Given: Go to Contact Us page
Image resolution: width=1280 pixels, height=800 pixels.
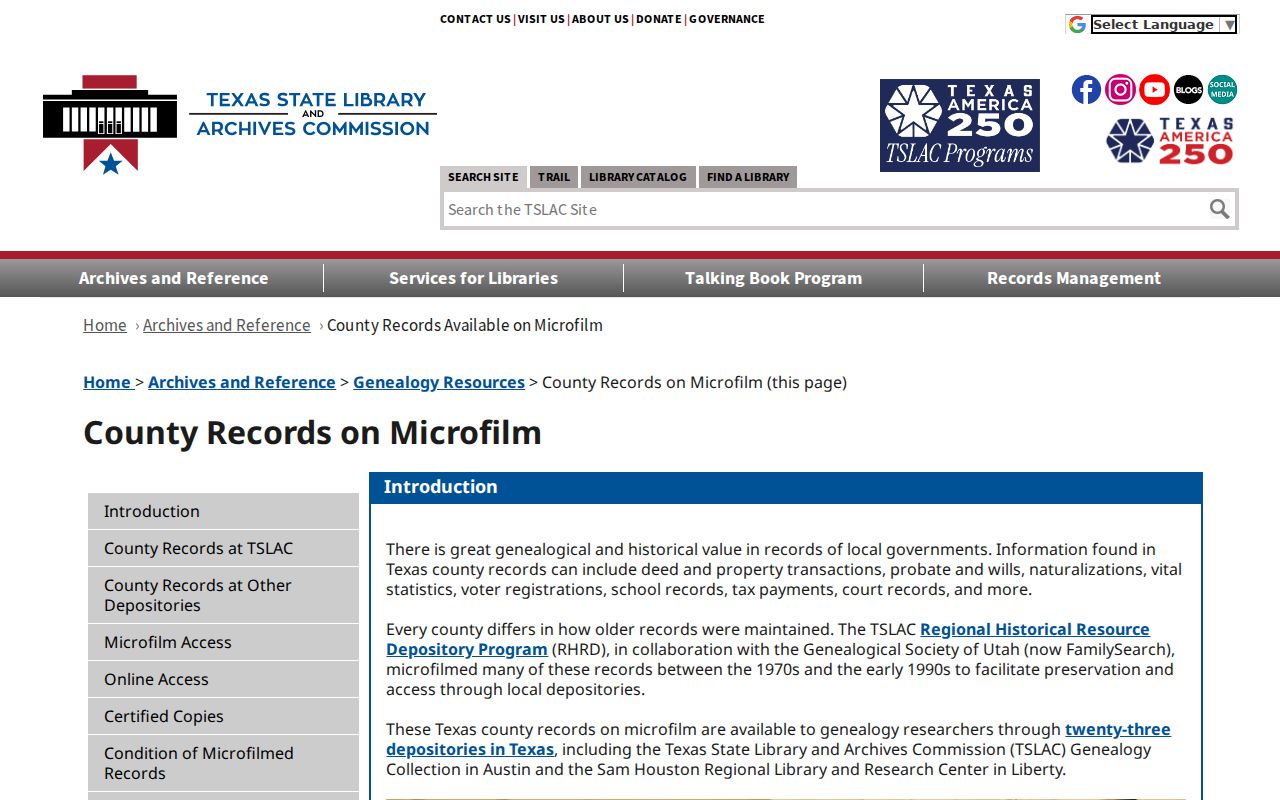Looking at the screenshot, I should [x=475, y=19].
